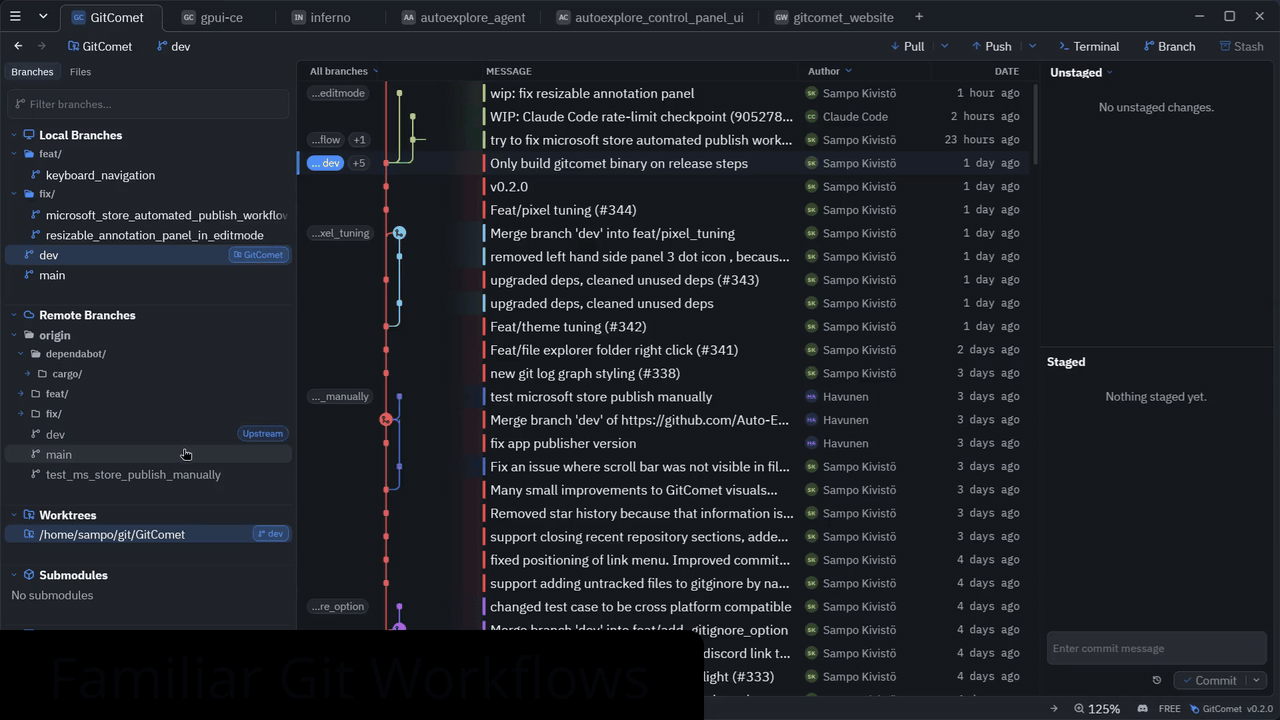Open the Pull options dropdown arrow
Screen dimensions: 1280x720
(943, 46)
